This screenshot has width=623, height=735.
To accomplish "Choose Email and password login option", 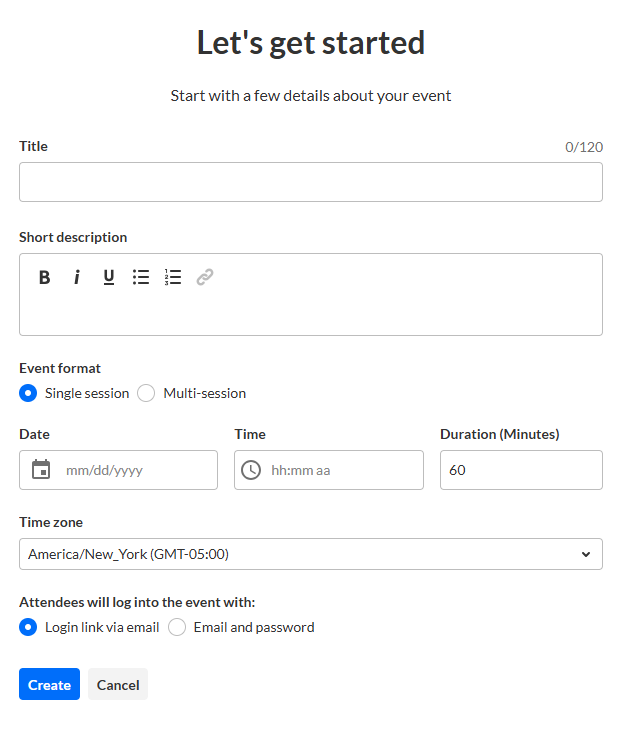I will pyautogui.click(x=177, y=628).
